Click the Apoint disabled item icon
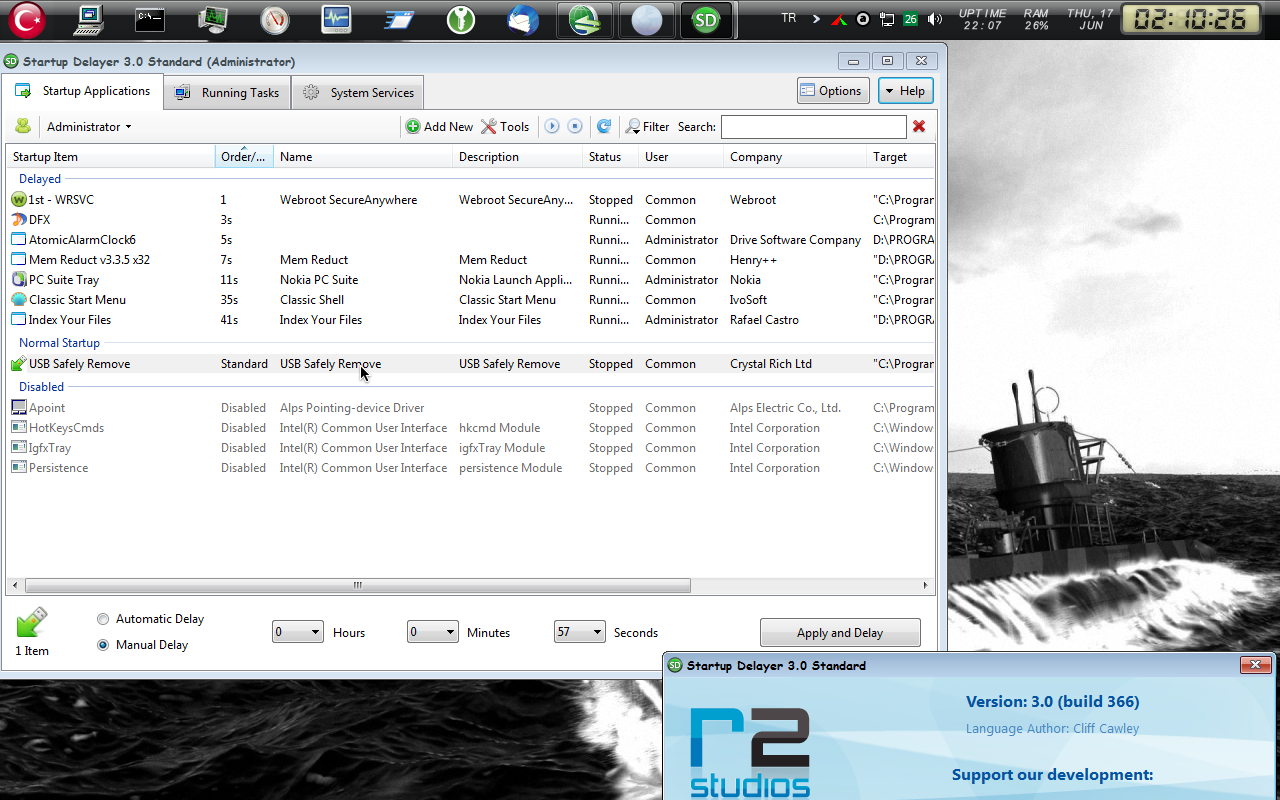The width and height of the screenshot is (1280, 800). click(19, 408)
